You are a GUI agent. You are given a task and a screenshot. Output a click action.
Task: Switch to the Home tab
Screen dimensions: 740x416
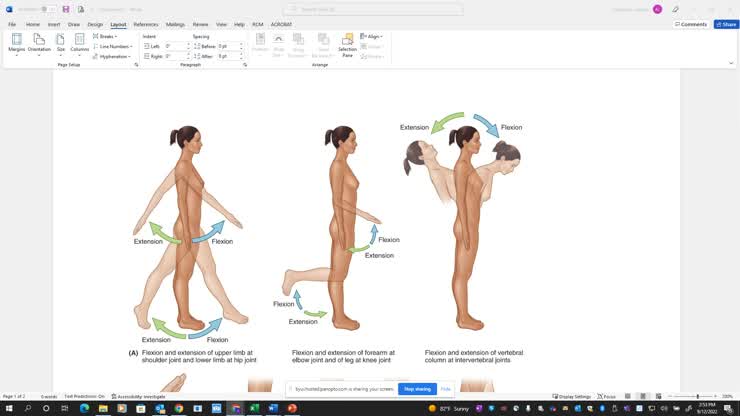click(33, 24)
